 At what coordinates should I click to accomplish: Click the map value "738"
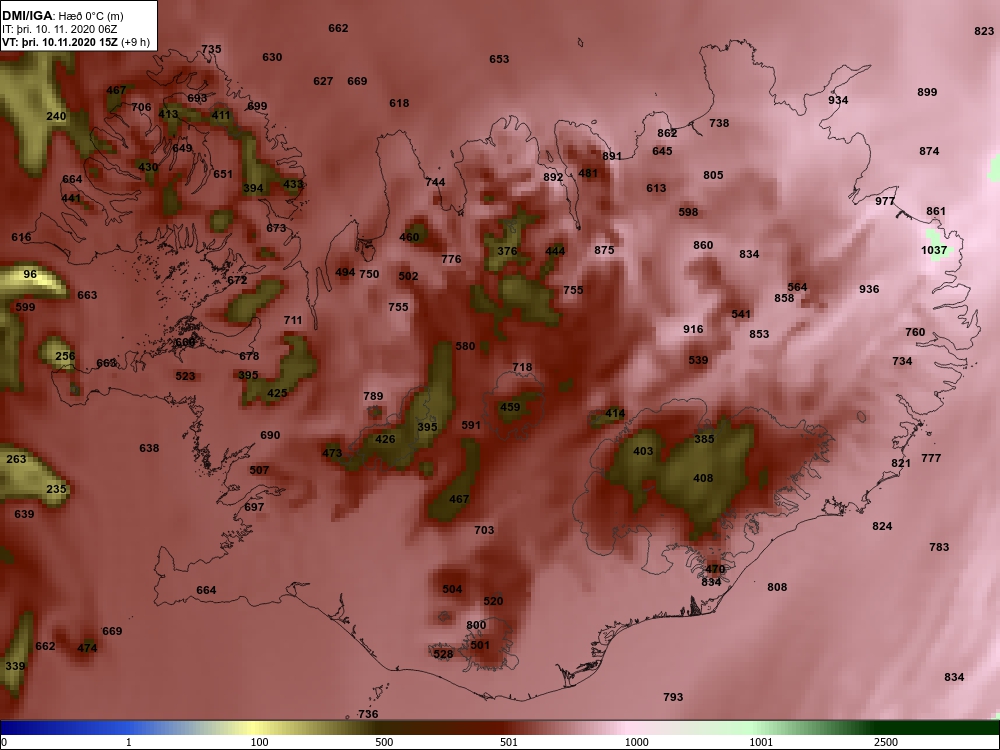point(719,123)
